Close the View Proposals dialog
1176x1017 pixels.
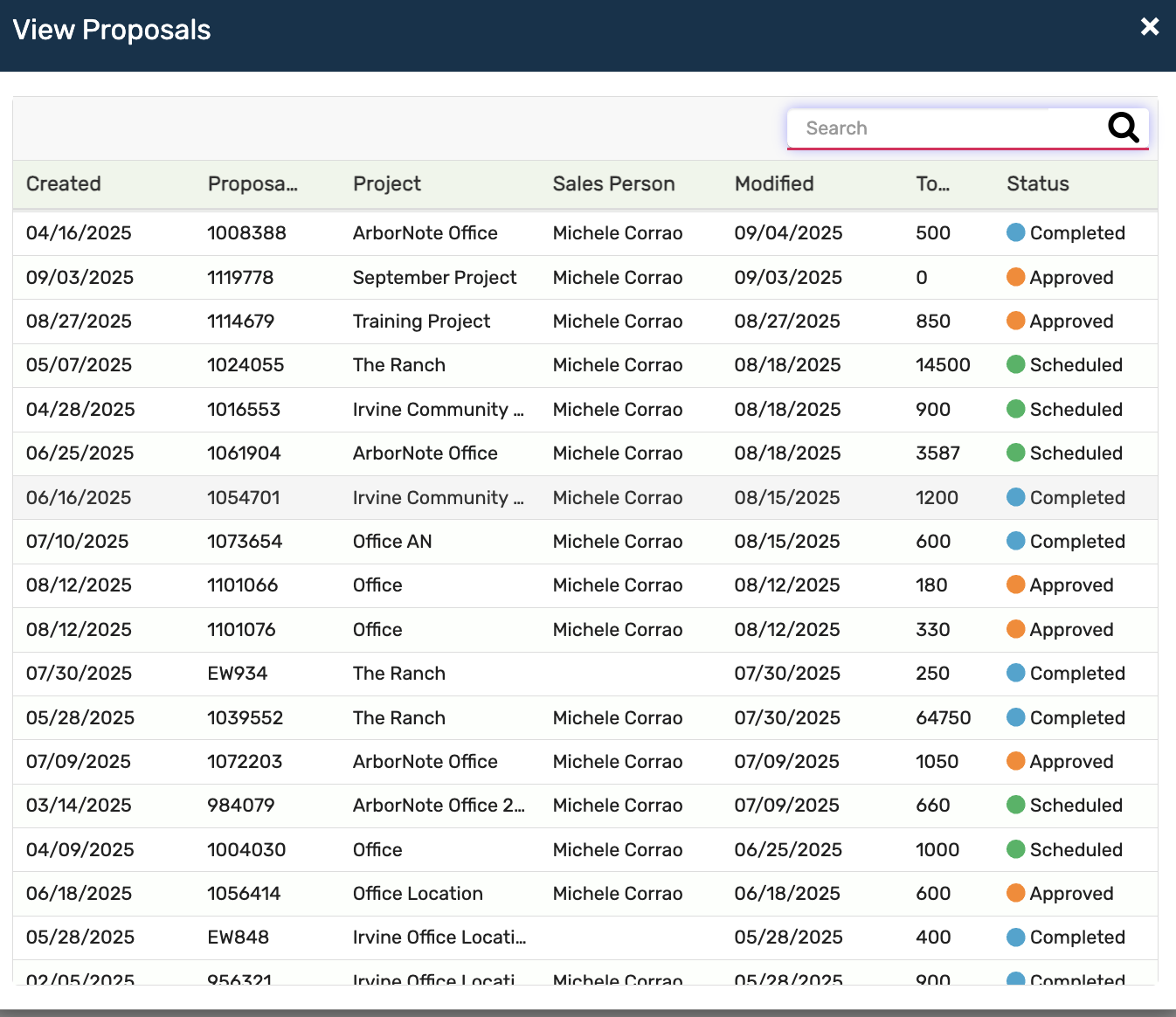[x=1149, y=27]
